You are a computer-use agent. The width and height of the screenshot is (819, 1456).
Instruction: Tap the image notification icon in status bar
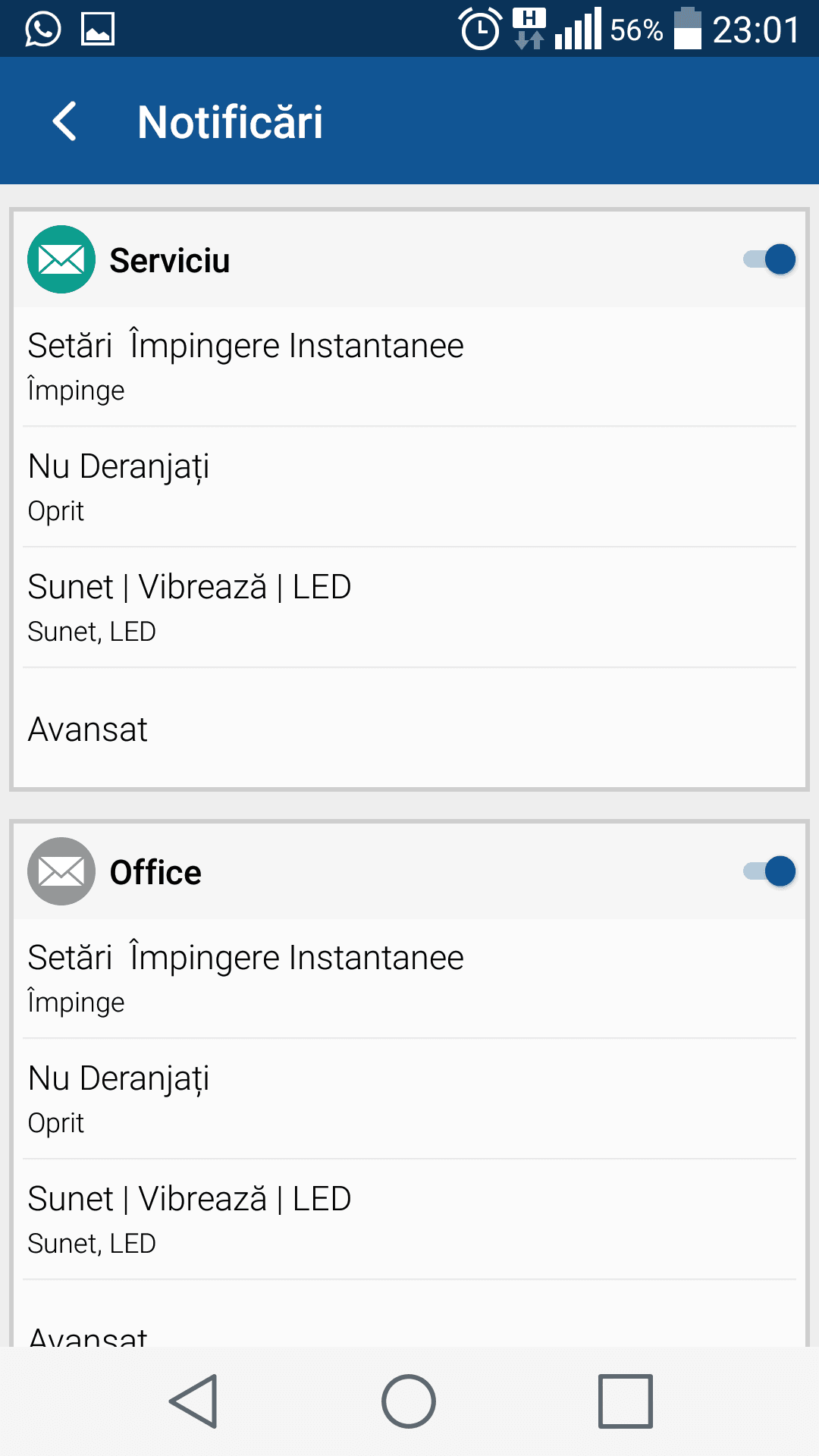pyautogui.click(x=98, y=30)
